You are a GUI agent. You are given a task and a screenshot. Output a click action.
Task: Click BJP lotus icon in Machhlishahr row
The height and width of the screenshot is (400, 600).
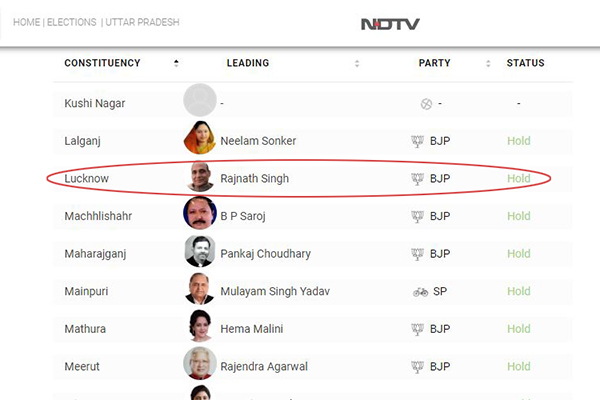[417, 216]
